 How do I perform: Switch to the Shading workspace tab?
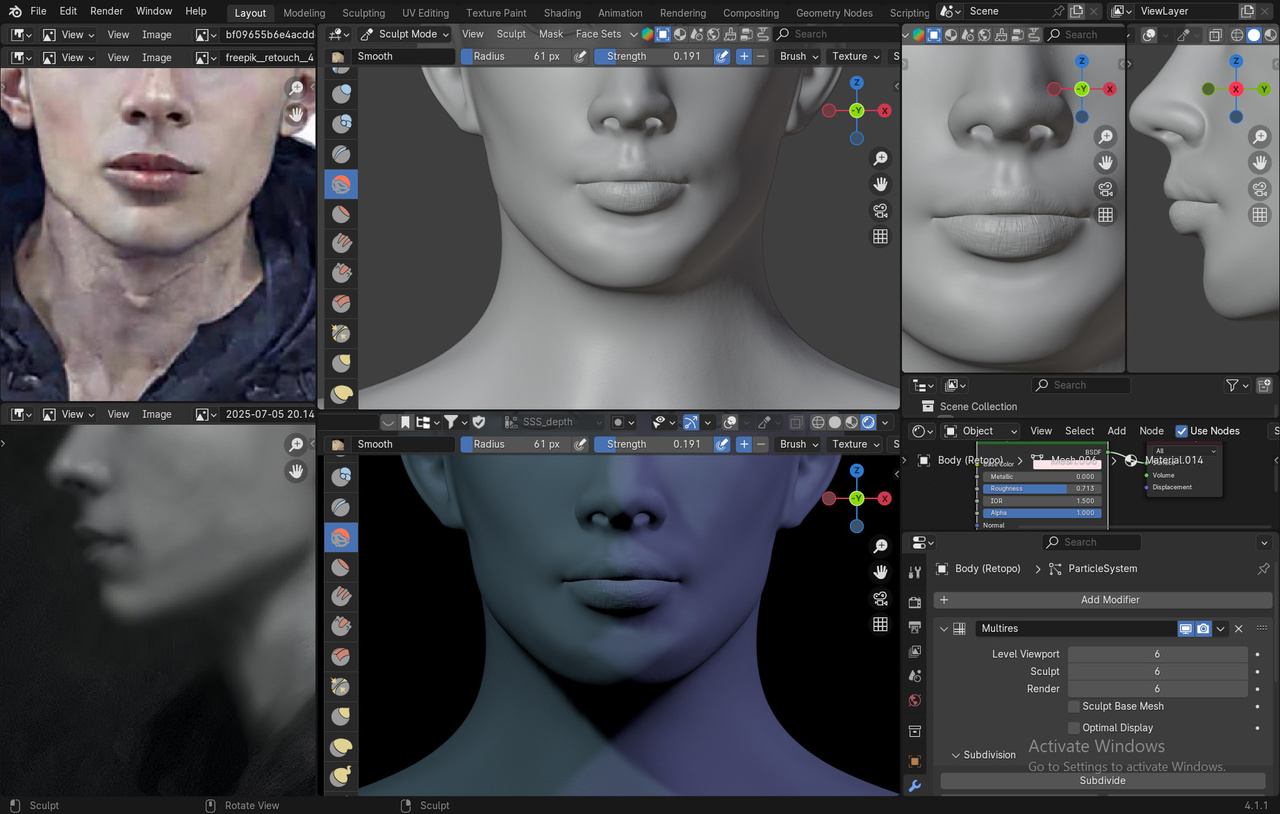(562, 13)
